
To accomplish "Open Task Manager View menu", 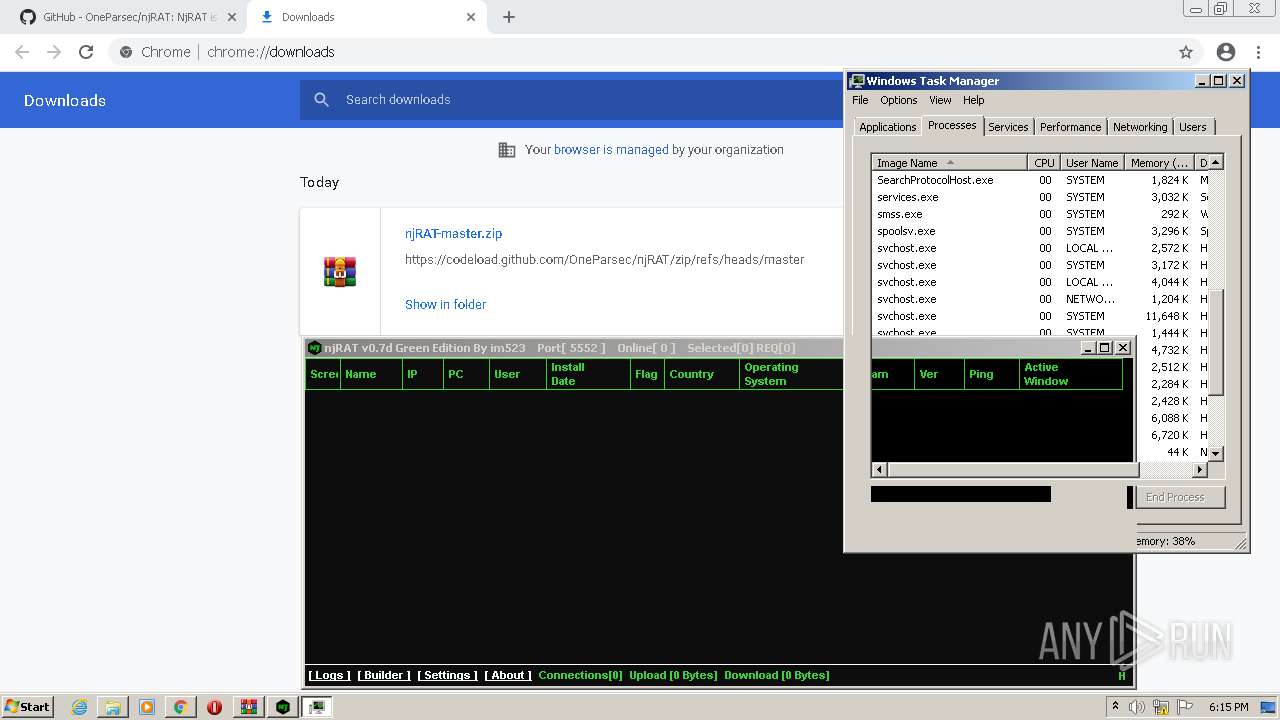I will (940, 100).
